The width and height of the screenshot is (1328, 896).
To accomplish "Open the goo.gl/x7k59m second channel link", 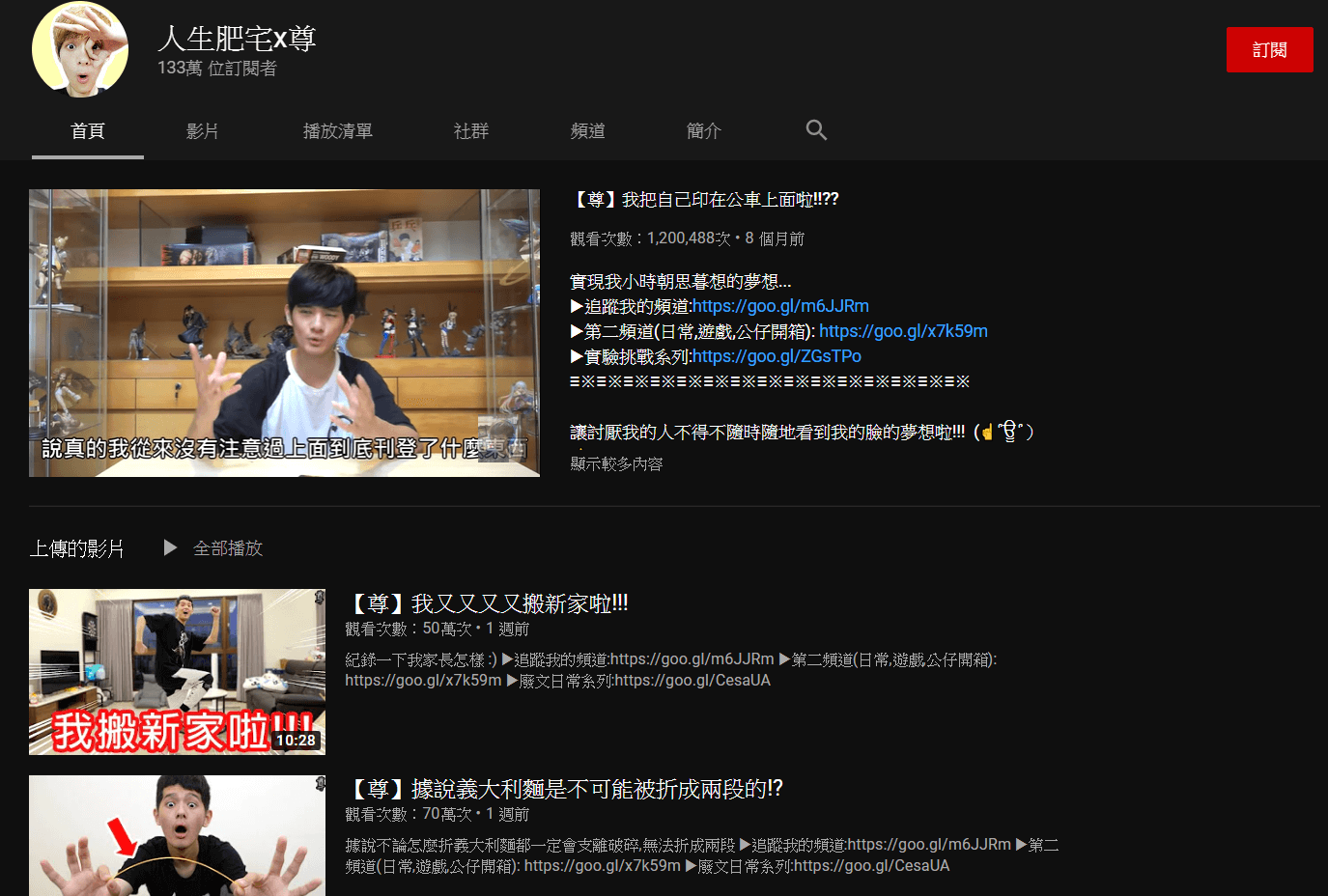I will (x=903, y=331).
